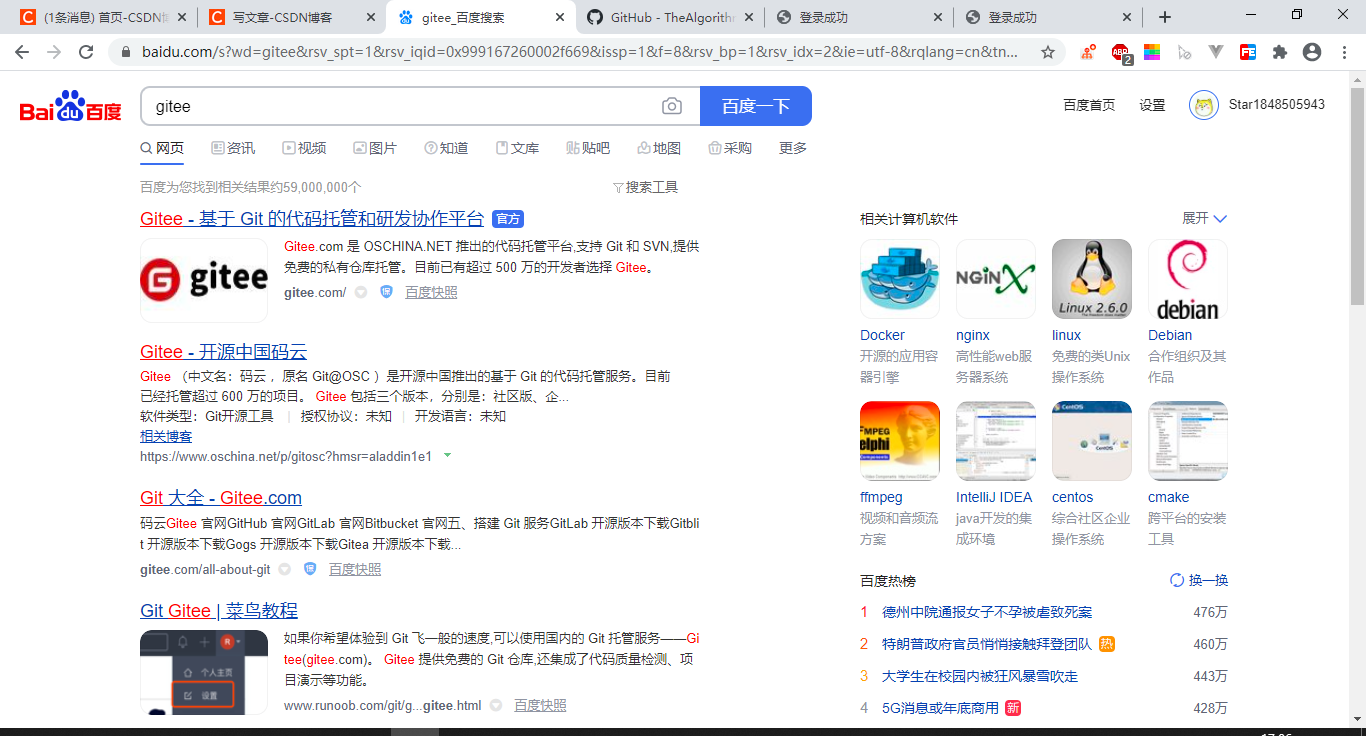Select the 文库 search icon
Image resolution: width=1366 pixels, height=736 pixels.
click(500, 147)
